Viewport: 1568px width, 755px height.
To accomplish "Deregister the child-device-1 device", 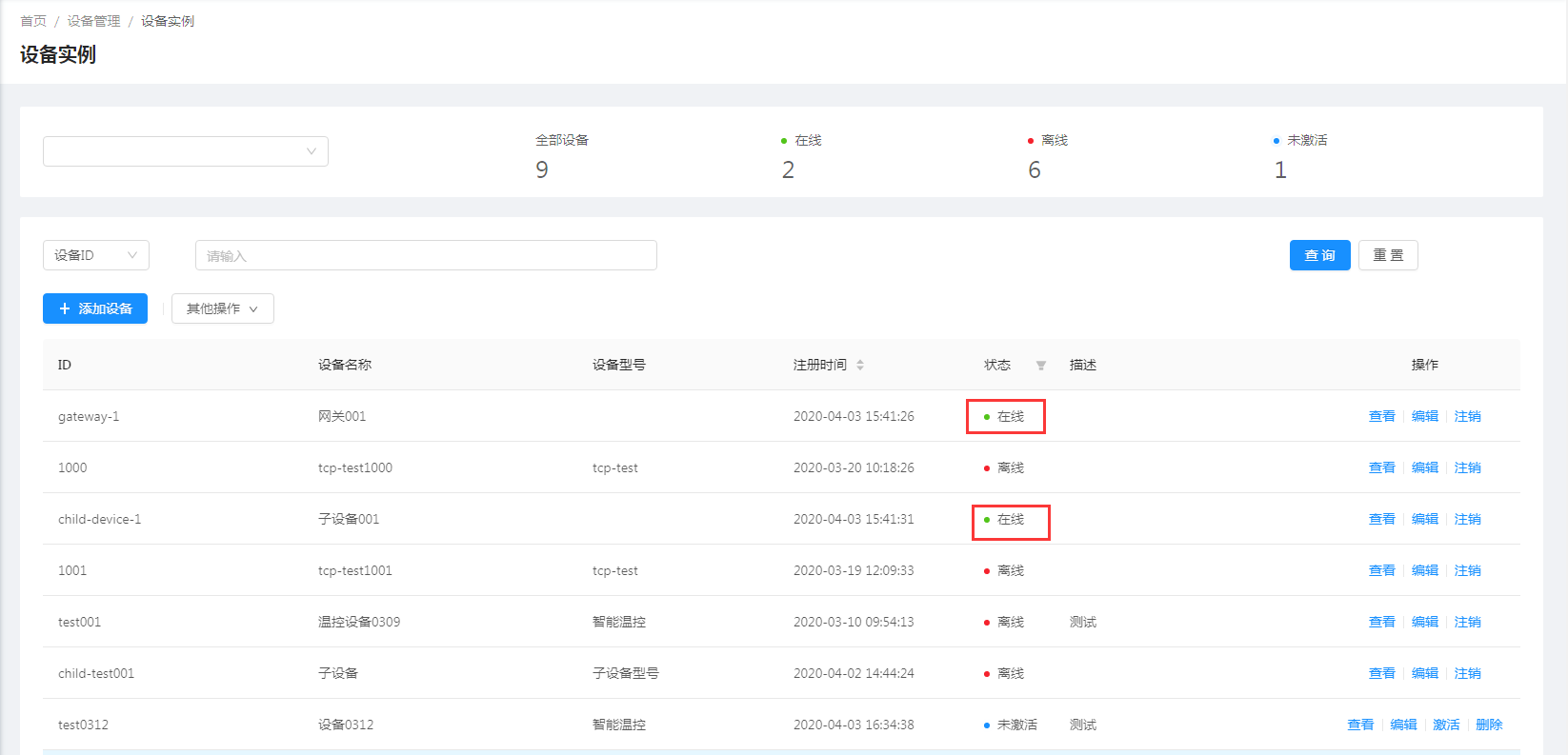I will click(1467, 519).
